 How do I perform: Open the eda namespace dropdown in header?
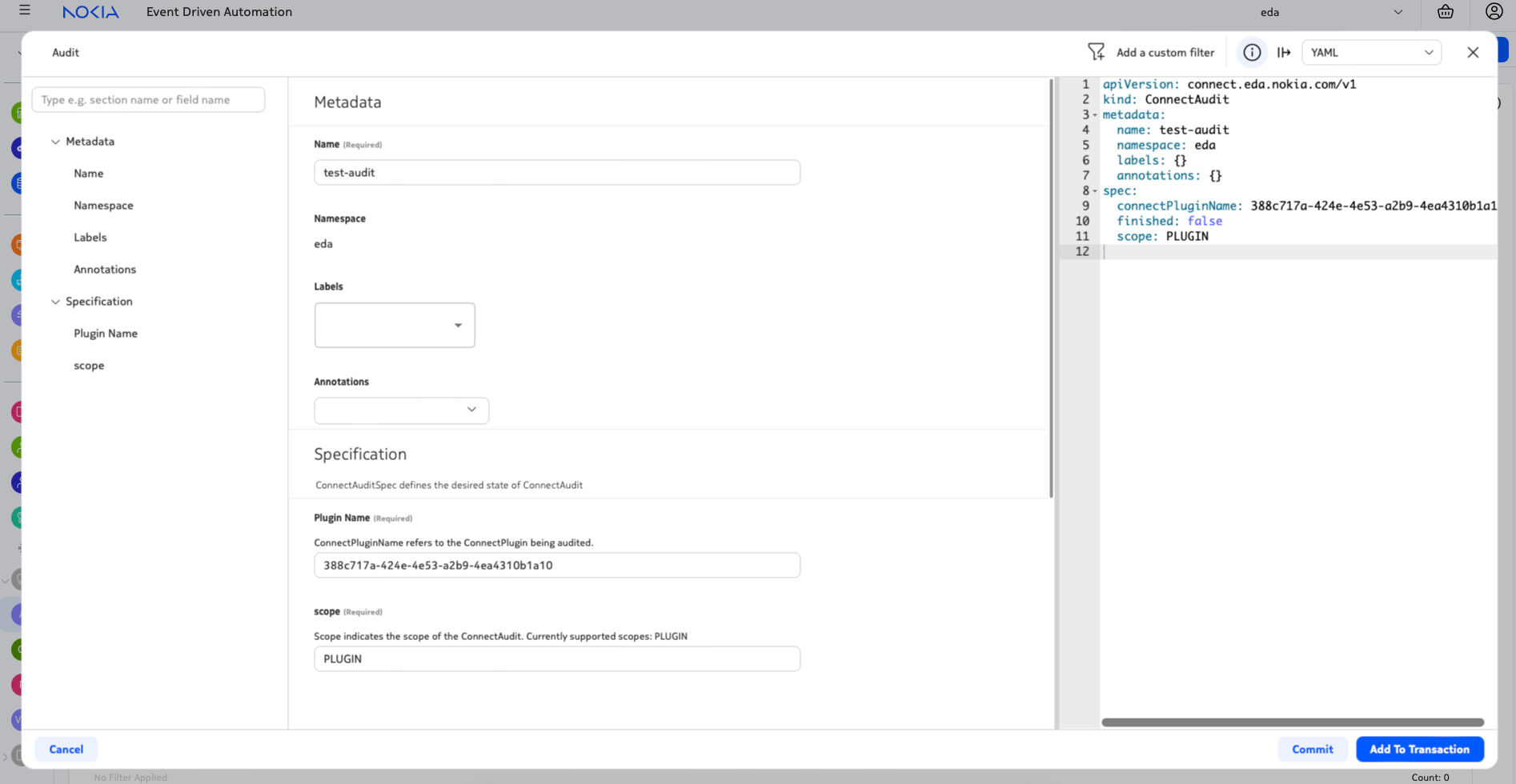[x=1398, y=12]
